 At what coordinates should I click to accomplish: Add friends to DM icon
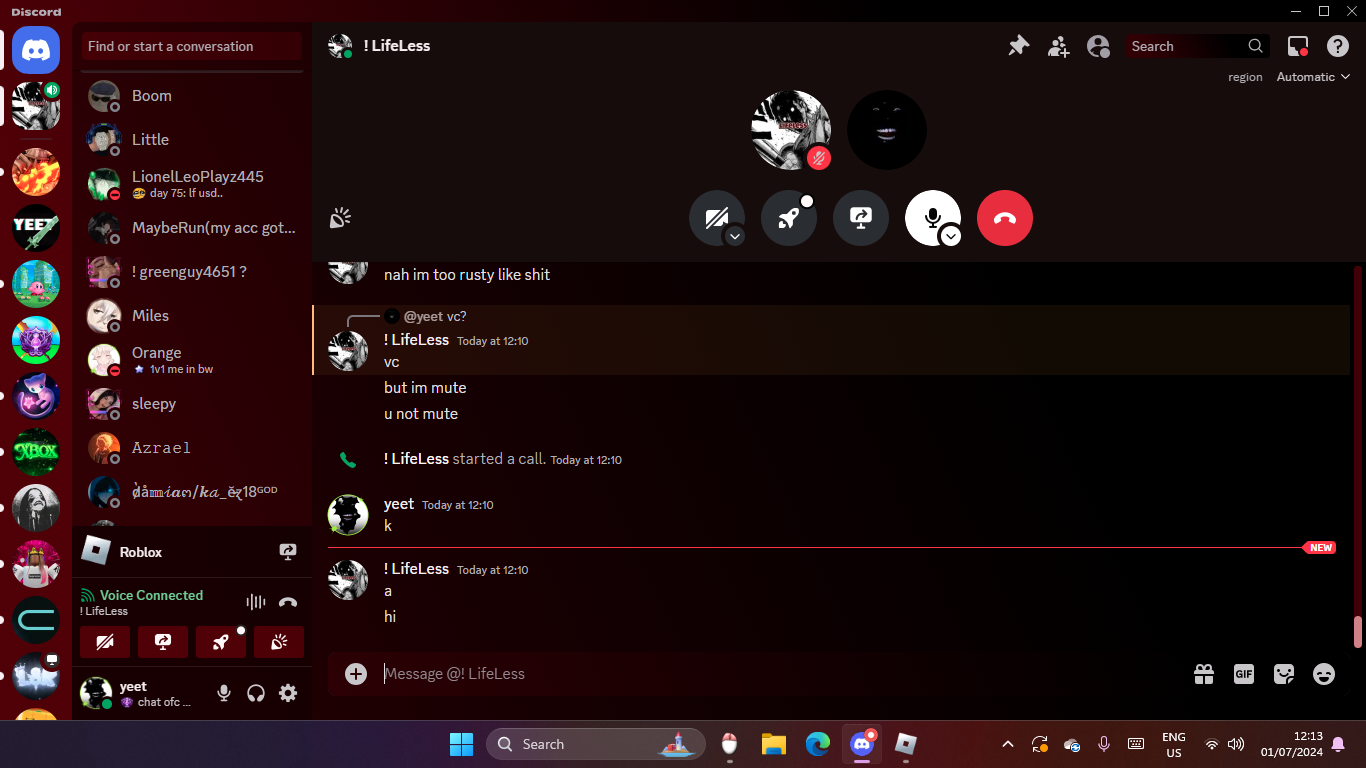1058,46
